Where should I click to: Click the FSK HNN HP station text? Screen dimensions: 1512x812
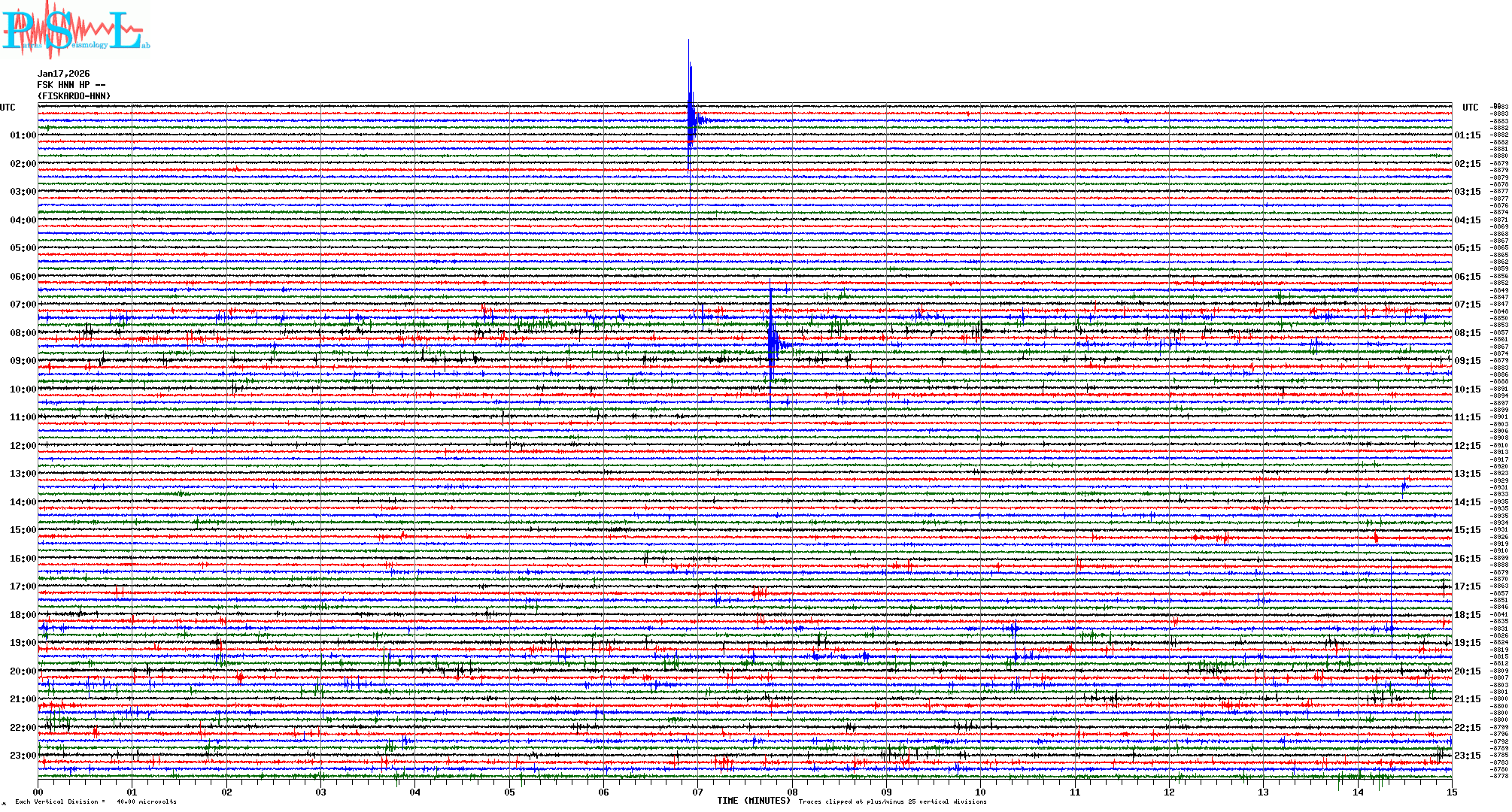coord(71,85)
